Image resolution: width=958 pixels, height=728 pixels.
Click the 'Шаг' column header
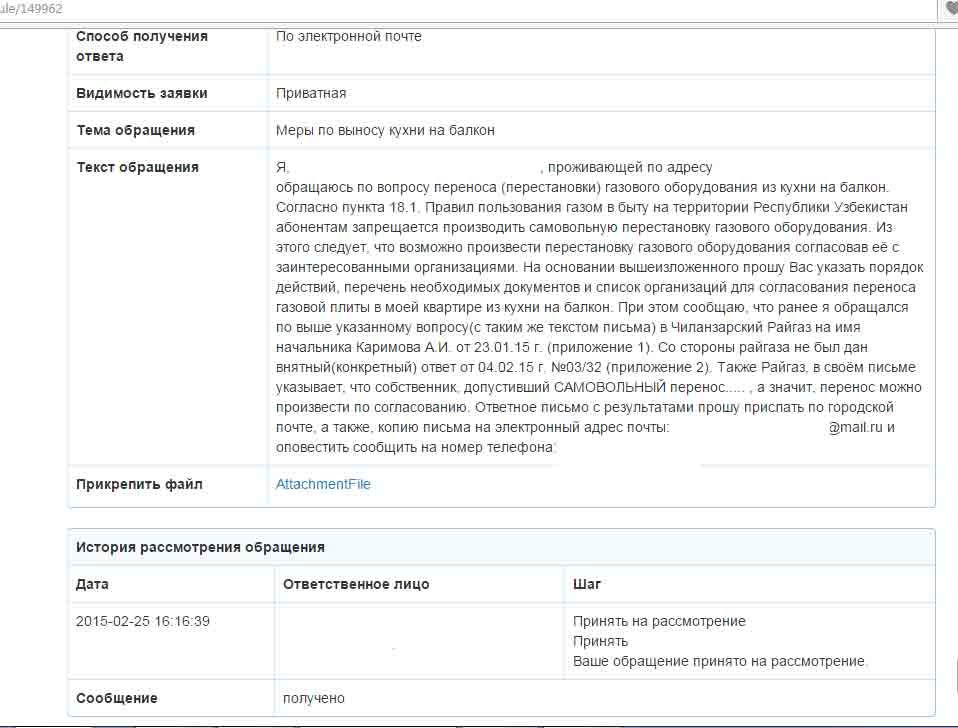point(587,584)
